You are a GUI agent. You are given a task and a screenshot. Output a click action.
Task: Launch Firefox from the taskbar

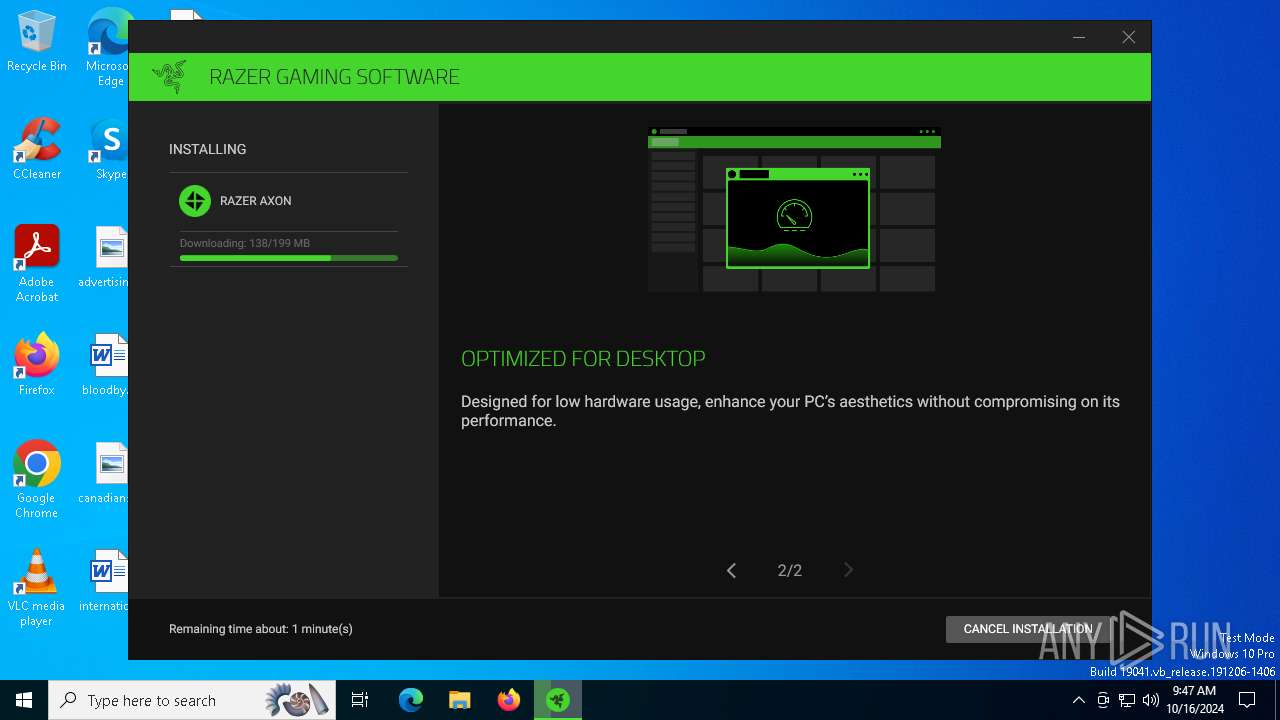pos(508,700)
